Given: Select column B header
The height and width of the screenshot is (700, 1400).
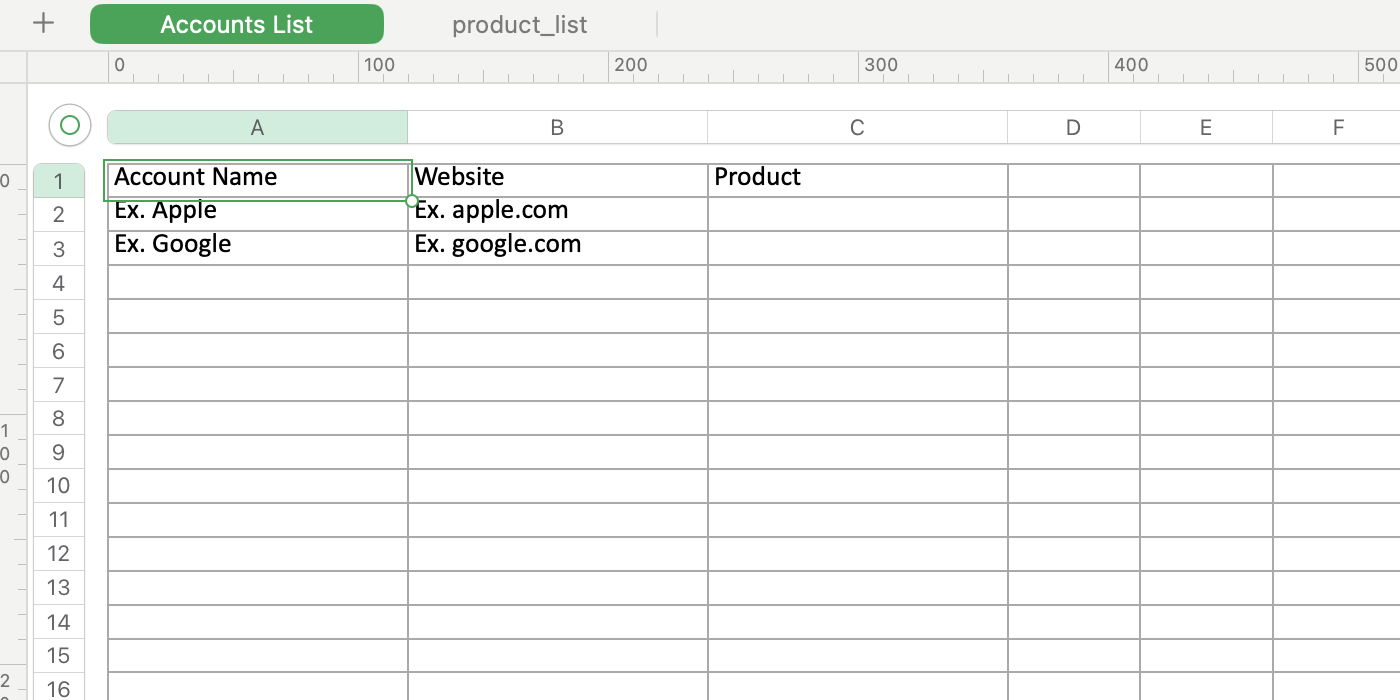Looking at the screenshot, I should click(x=557, y=127).
